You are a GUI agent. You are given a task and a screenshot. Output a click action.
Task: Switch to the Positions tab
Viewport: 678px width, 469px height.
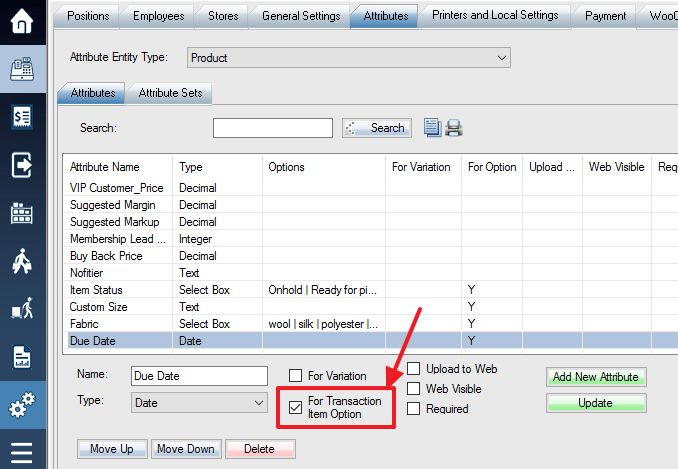[x=88, y=16]
